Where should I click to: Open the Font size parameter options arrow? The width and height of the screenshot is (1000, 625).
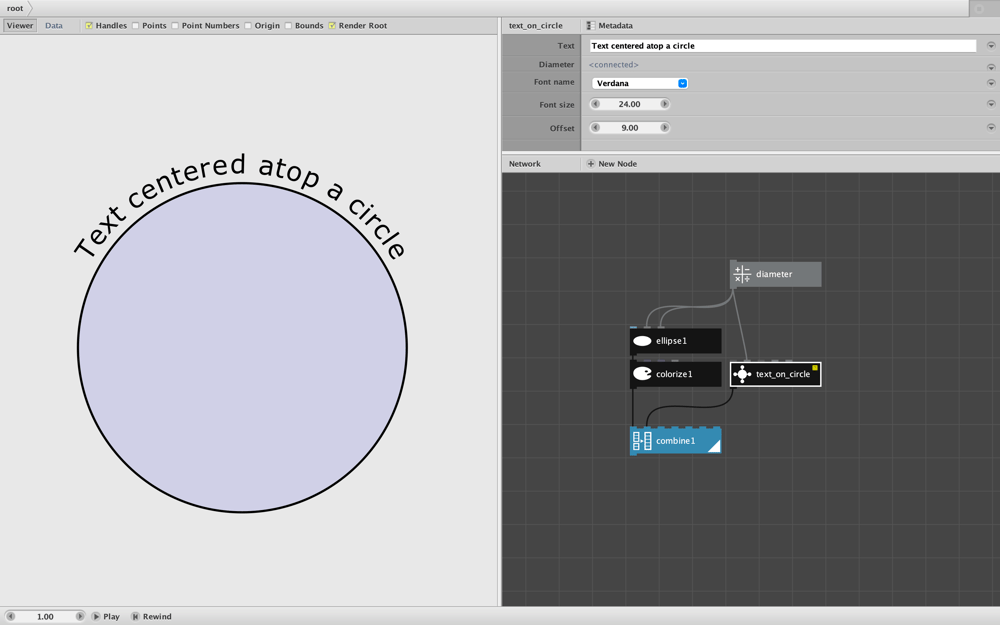(x=990, y=104)
